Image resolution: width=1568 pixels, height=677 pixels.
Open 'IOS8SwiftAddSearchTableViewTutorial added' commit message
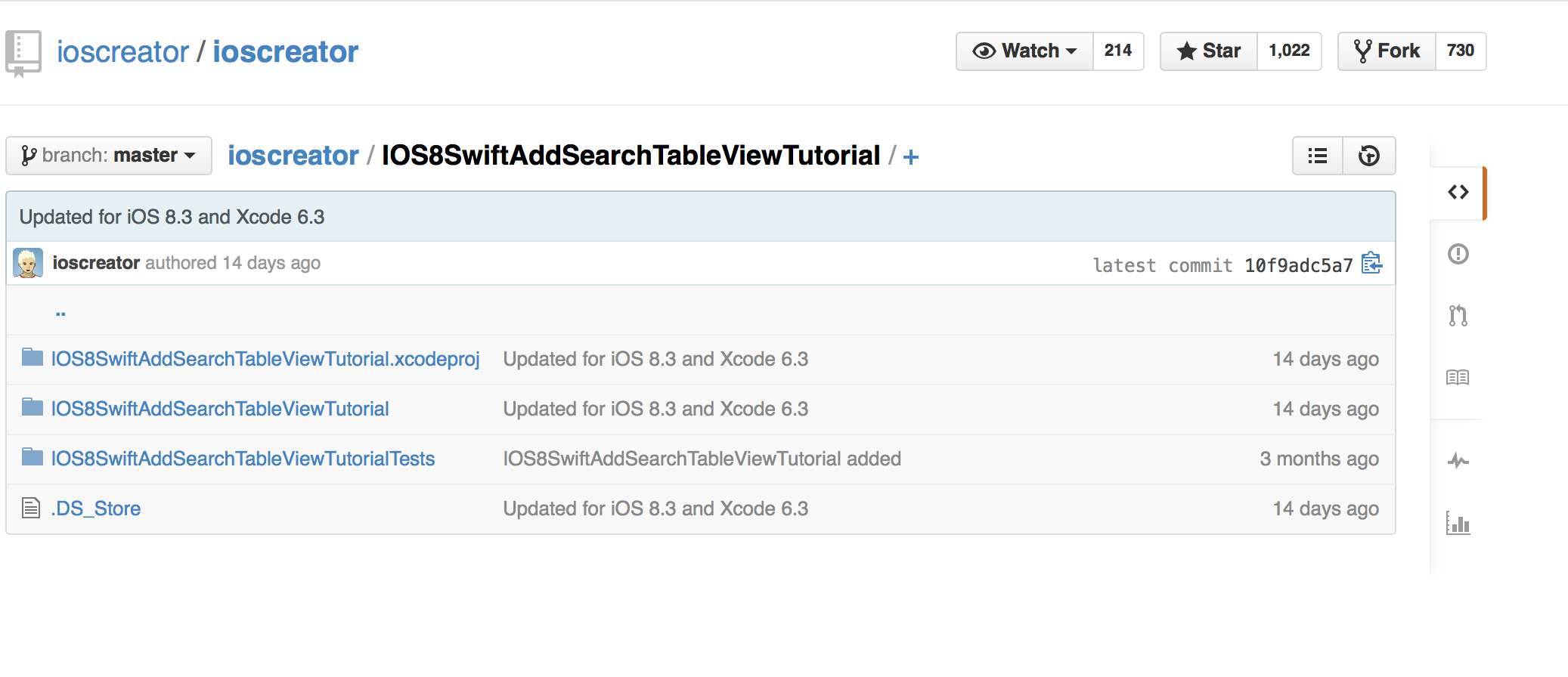click(x=702, y=459)
